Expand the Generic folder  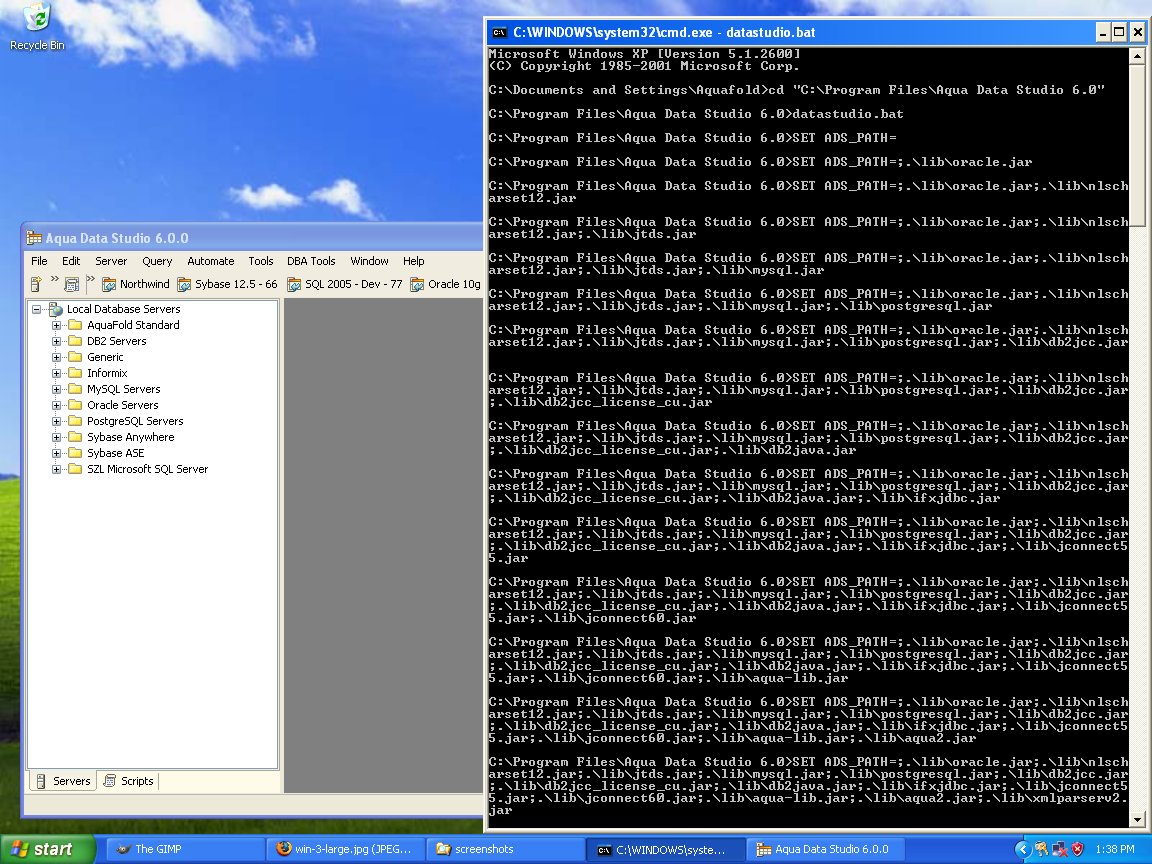(57, 357)
